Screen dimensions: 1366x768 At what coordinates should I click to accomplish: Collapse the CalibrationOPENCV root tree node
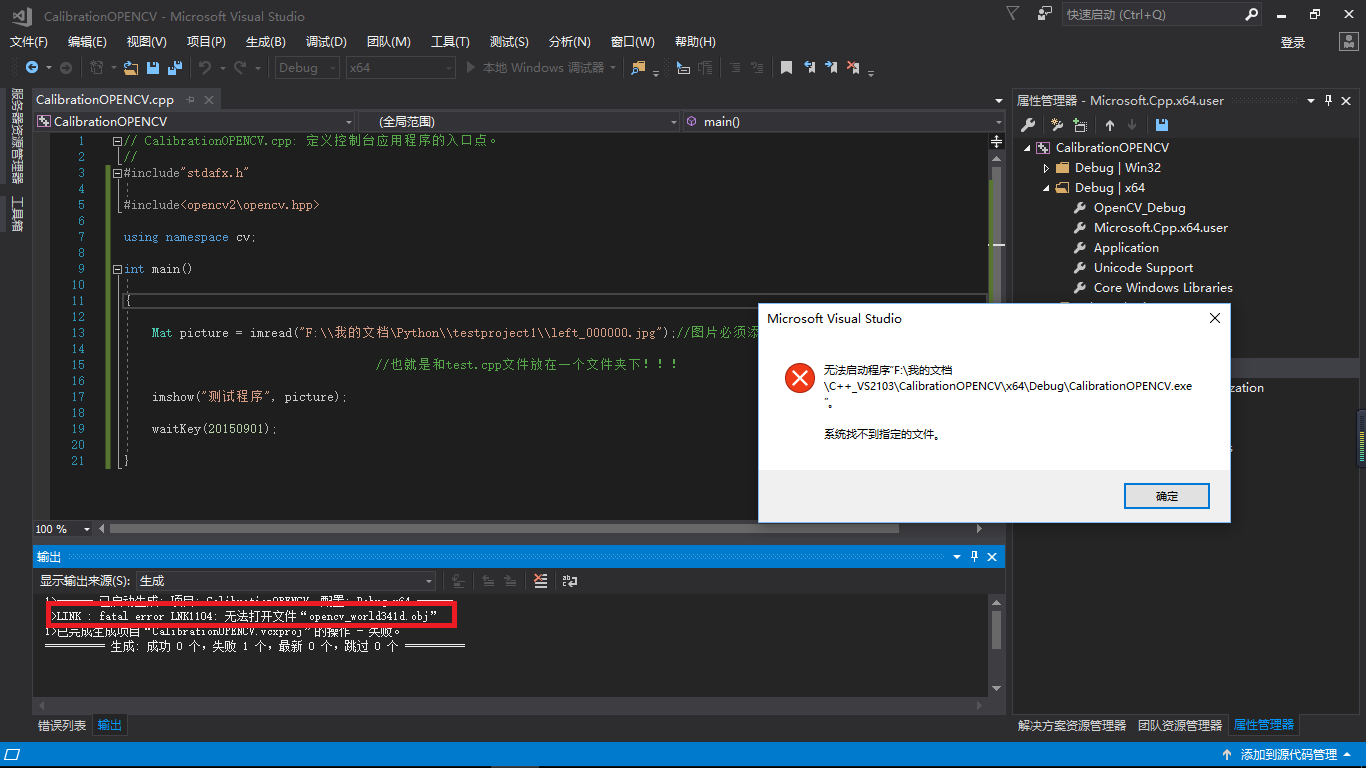coord(1026,148)
